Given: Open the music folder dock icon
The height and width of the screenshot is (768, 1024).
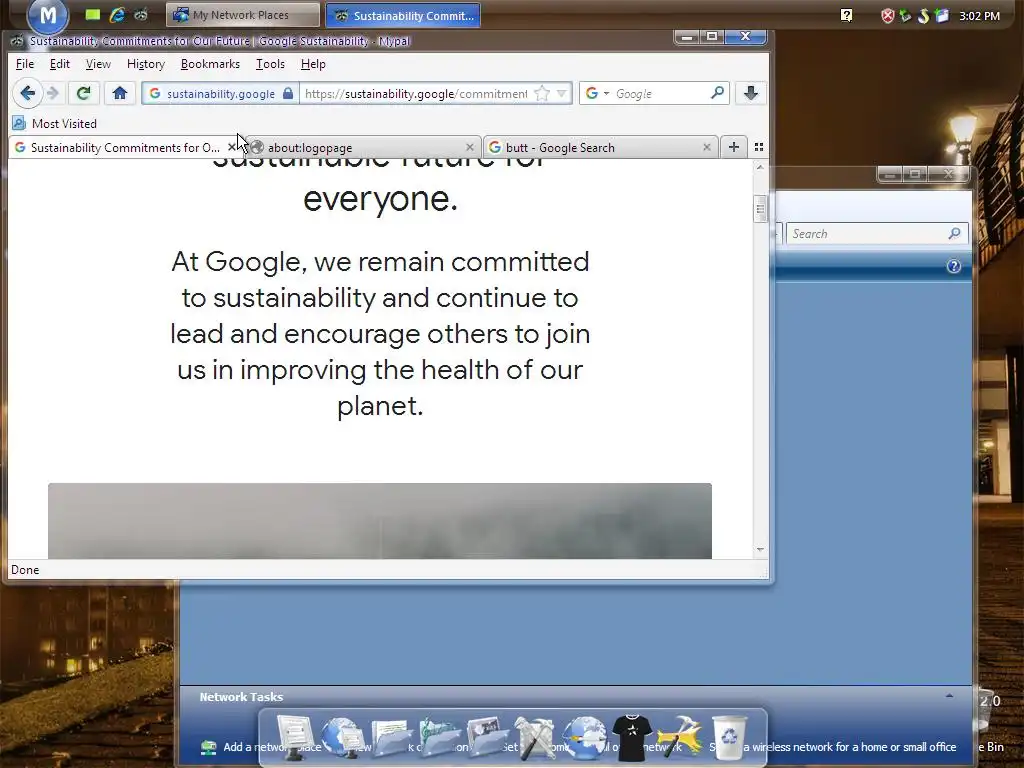Looking at the screenshot, I should point(439,737).
